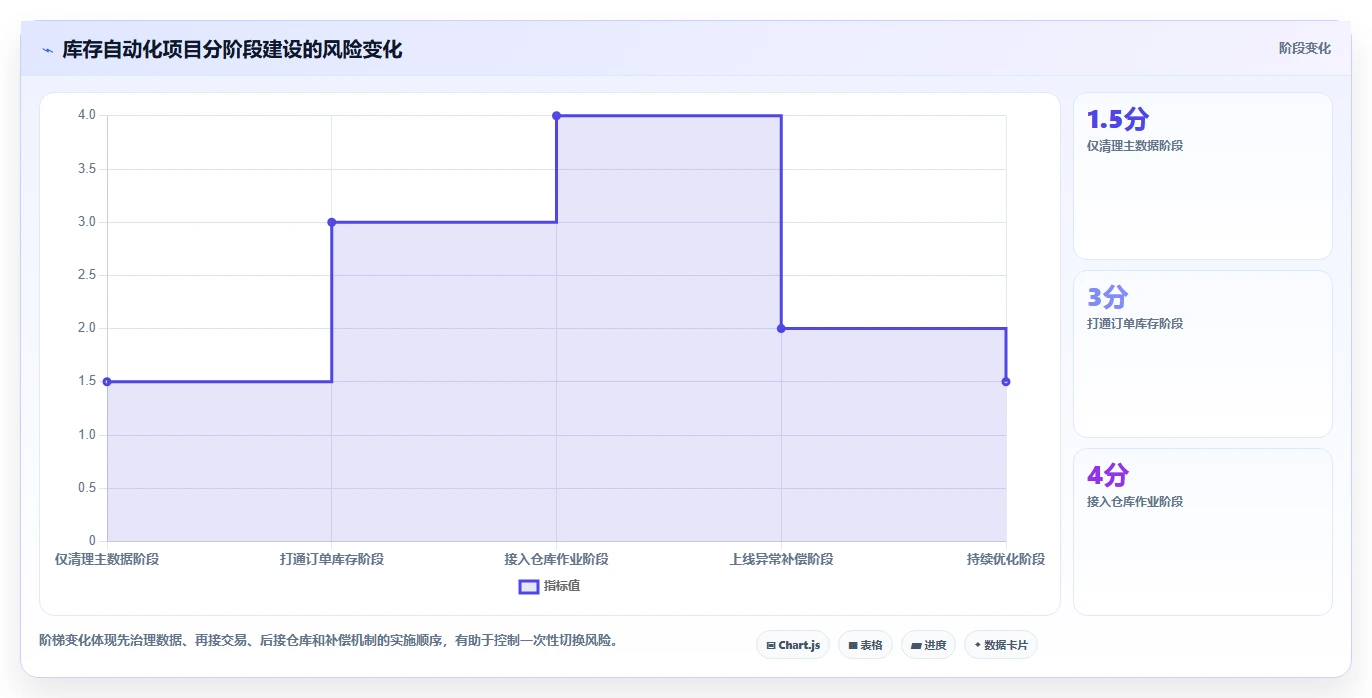Screen dimensions: 1372x698
Task: Select the data point for 持续优化阶段
Action: pyautogui.click(x=1006, y=381)
